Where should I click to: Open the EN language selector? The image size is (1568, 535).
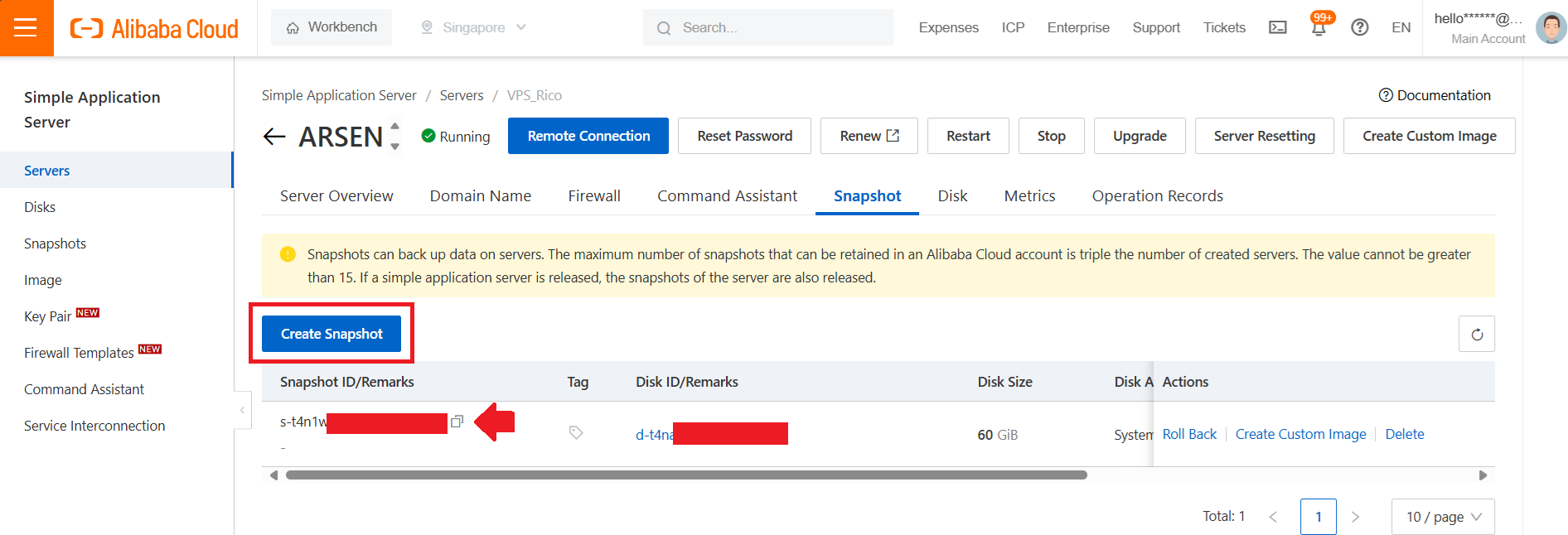1401,27
